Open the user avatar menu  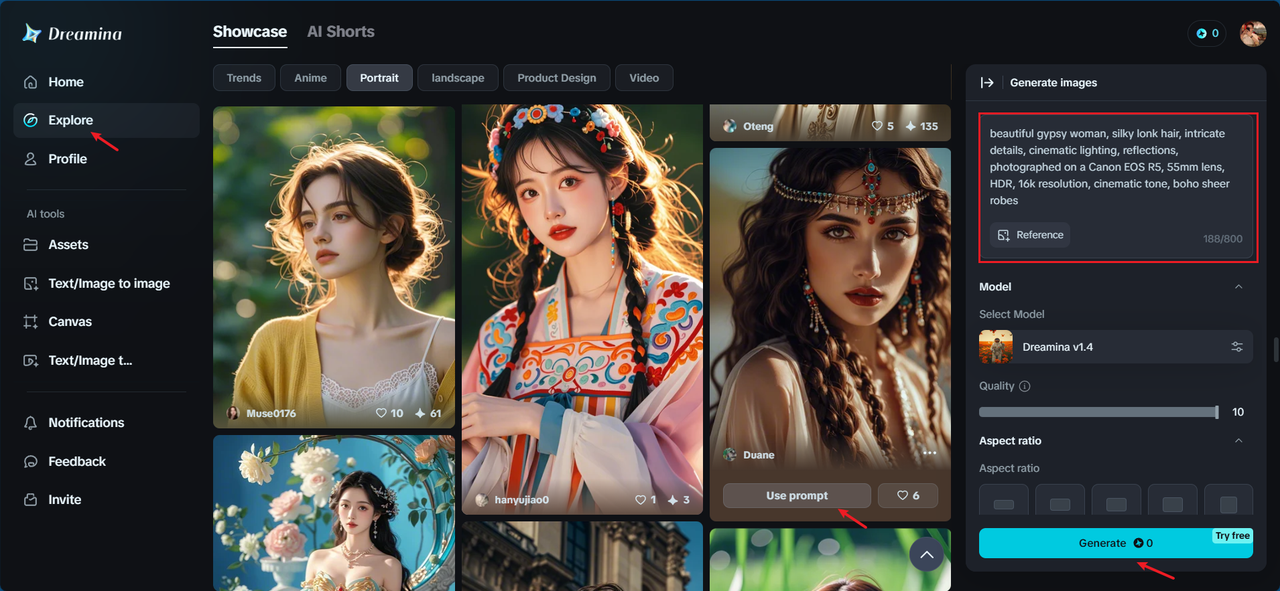pyautogui.click(x=1253, y=33)
